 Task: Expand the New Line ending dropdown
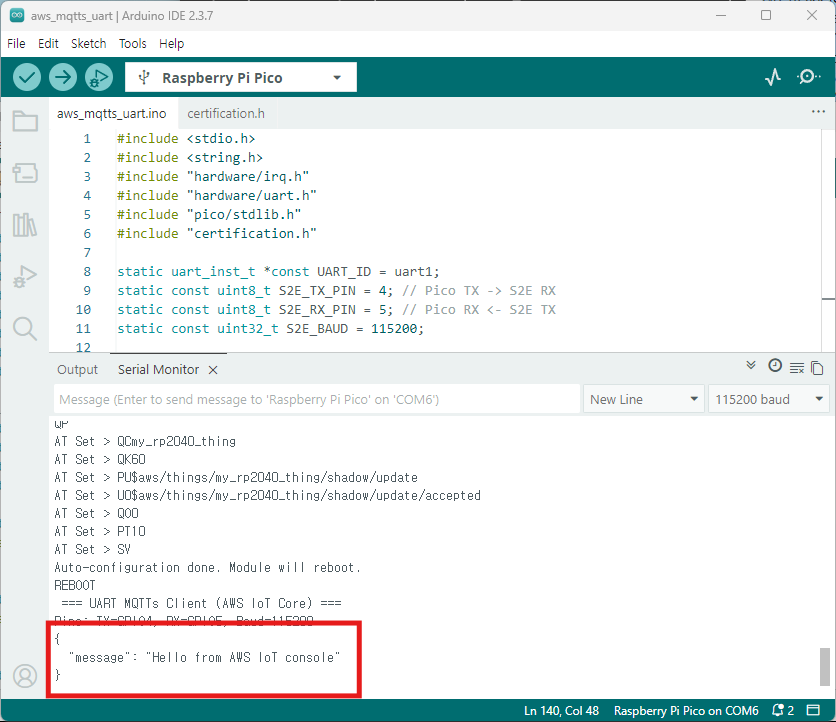(643, 399)
